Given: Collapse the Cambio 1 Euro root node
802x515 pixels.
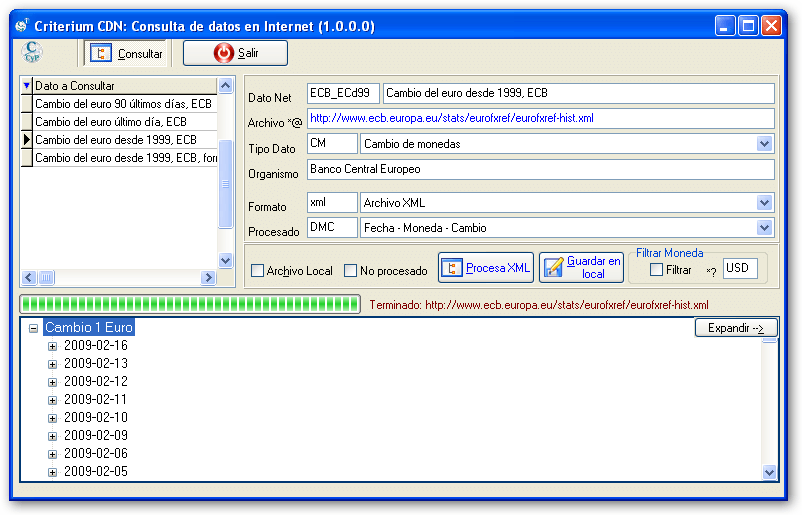Looking at the screenshot, I should pyautogui.click(x=34, y=328).
